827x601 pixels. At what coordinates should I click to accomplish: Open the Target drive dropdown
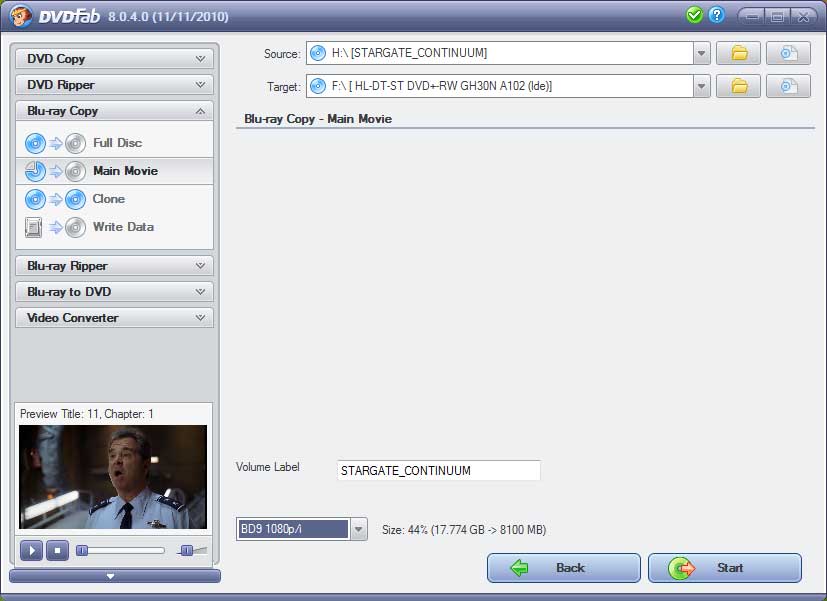pos(701,86)
